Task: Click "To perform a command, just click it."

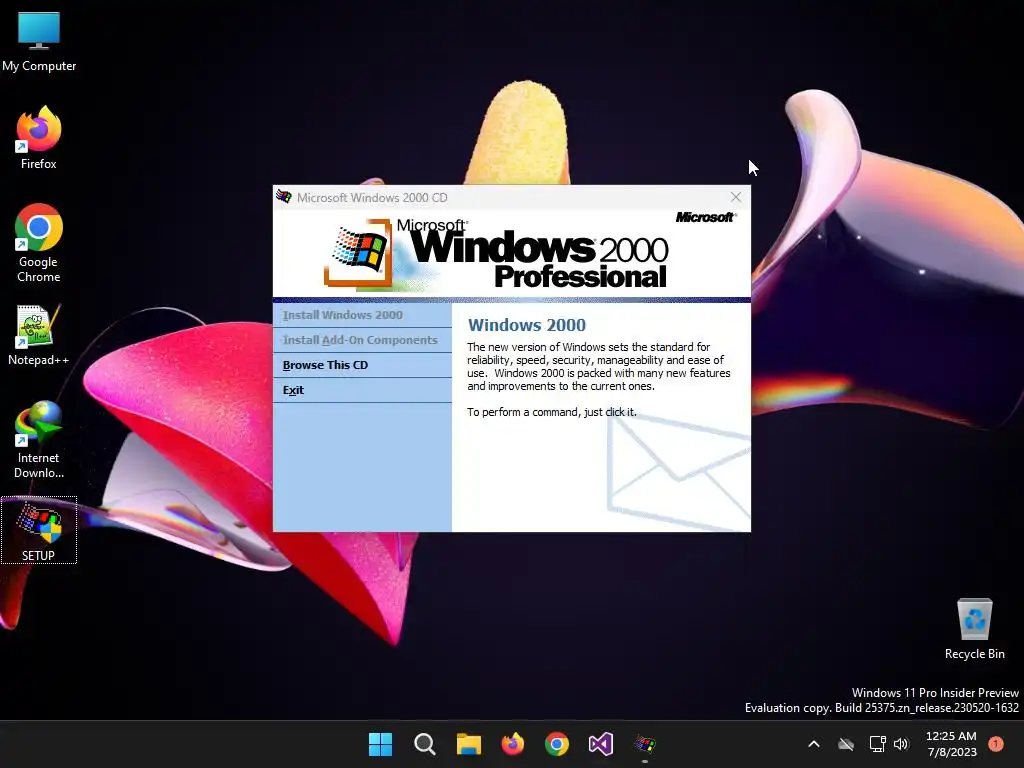Action: point(552,412)
